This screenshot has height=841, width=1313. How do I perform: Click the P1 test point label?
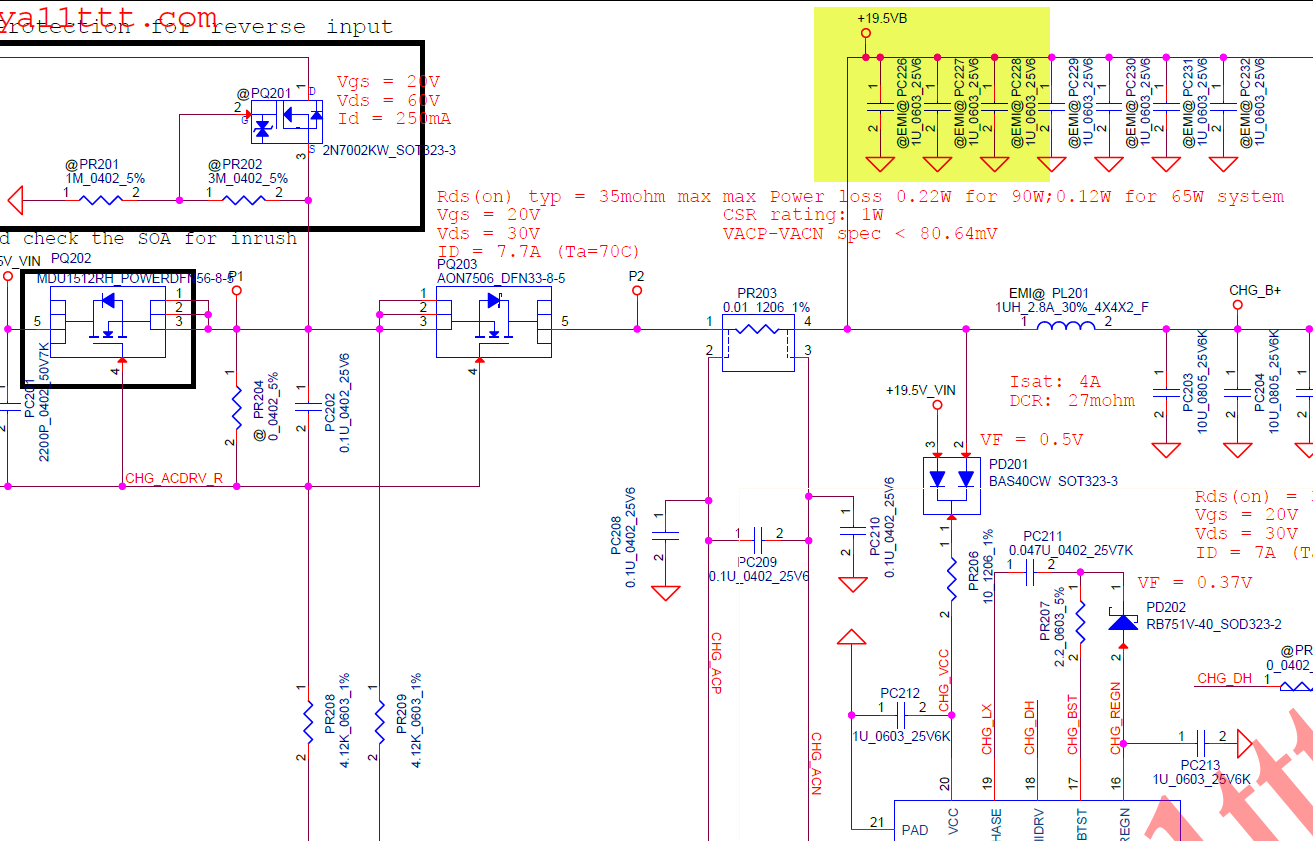click(236, 274)
